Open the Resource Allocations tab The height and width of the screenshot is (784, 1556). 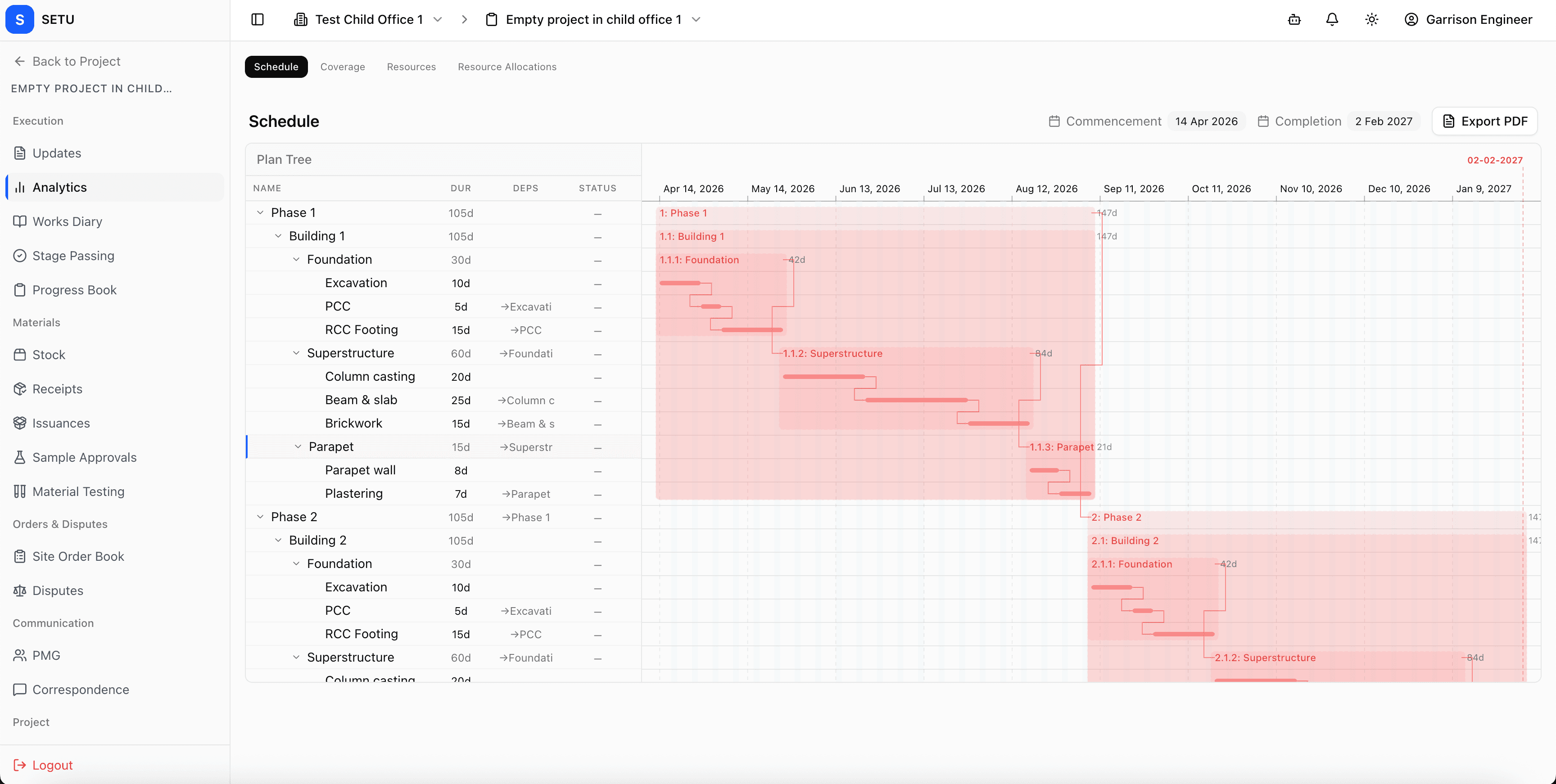click(x=507, y=67)
